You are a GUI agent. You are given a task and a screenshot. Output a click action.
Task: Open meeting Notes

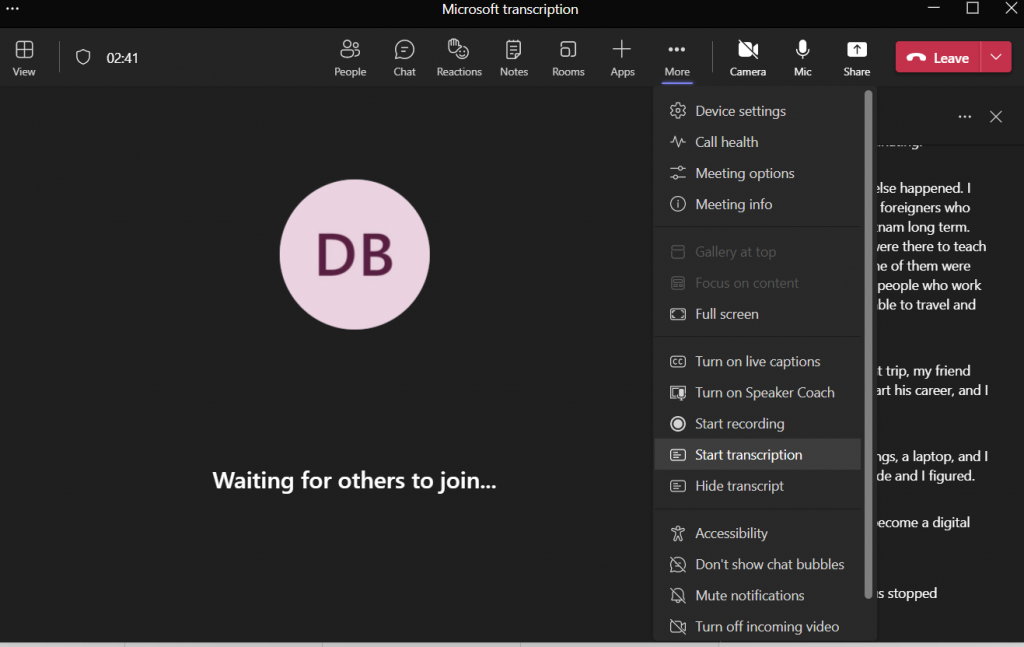[x=514, y=57]
